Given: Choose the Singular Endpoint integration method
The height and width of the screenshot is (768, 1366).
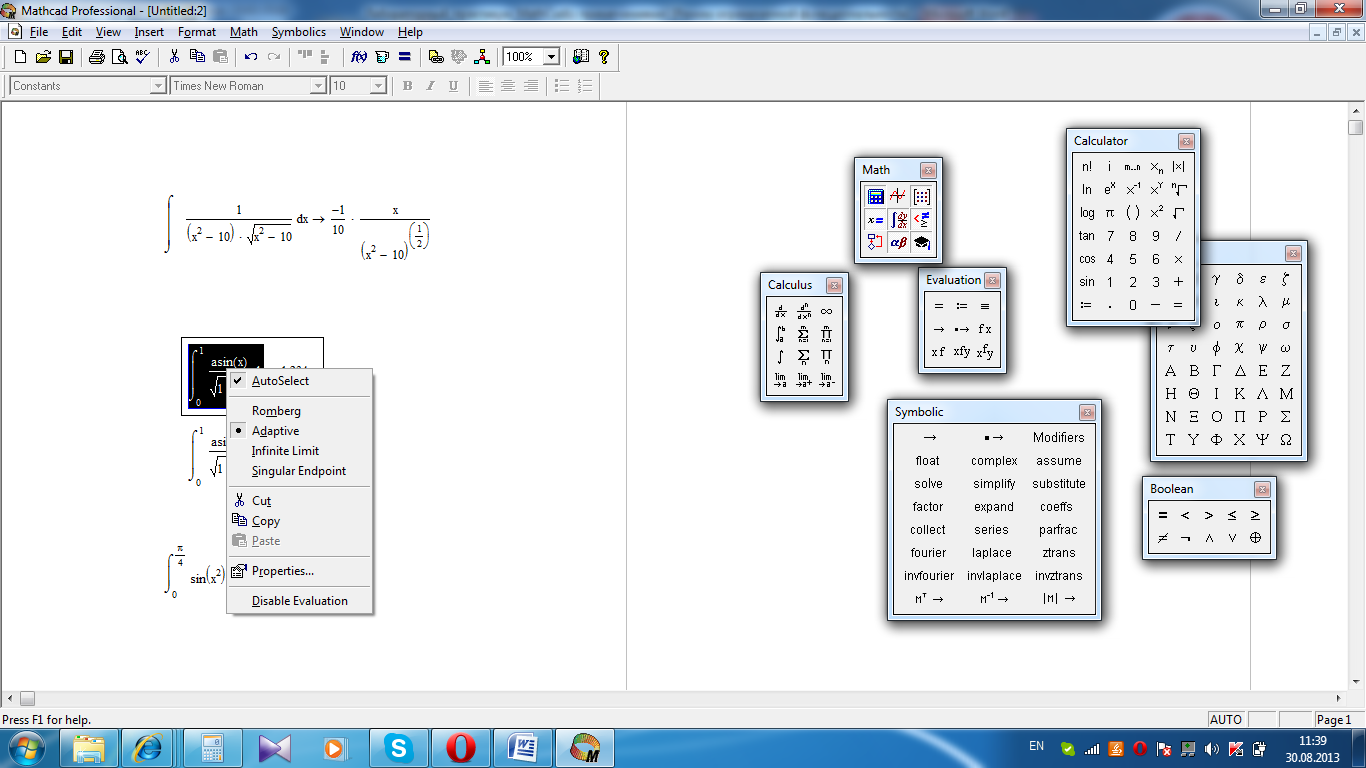Looking at the screenshot, I should point(300,471).
